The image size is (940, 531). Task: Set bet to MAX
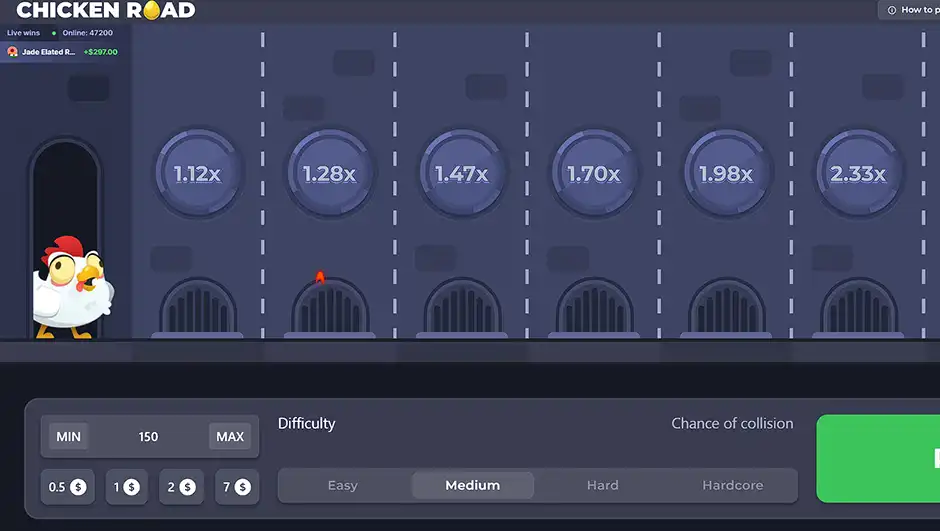(230, 436)
